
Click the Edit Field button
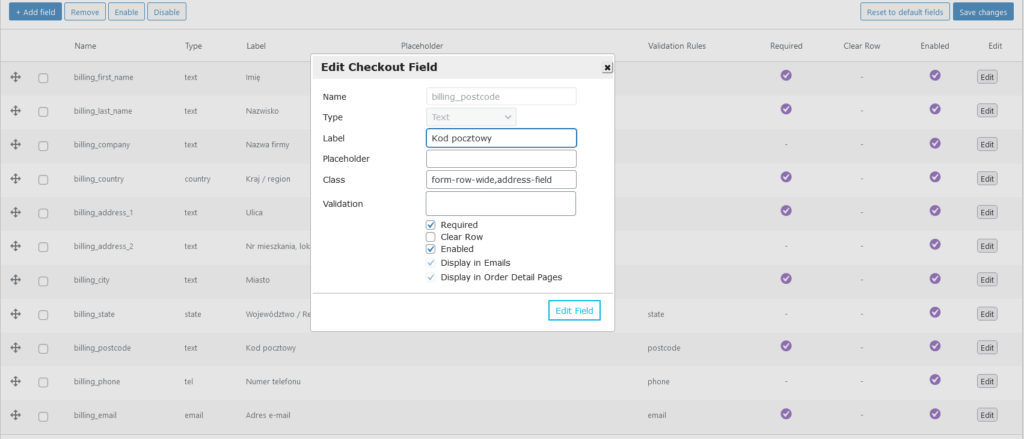(x=574, y=311)
